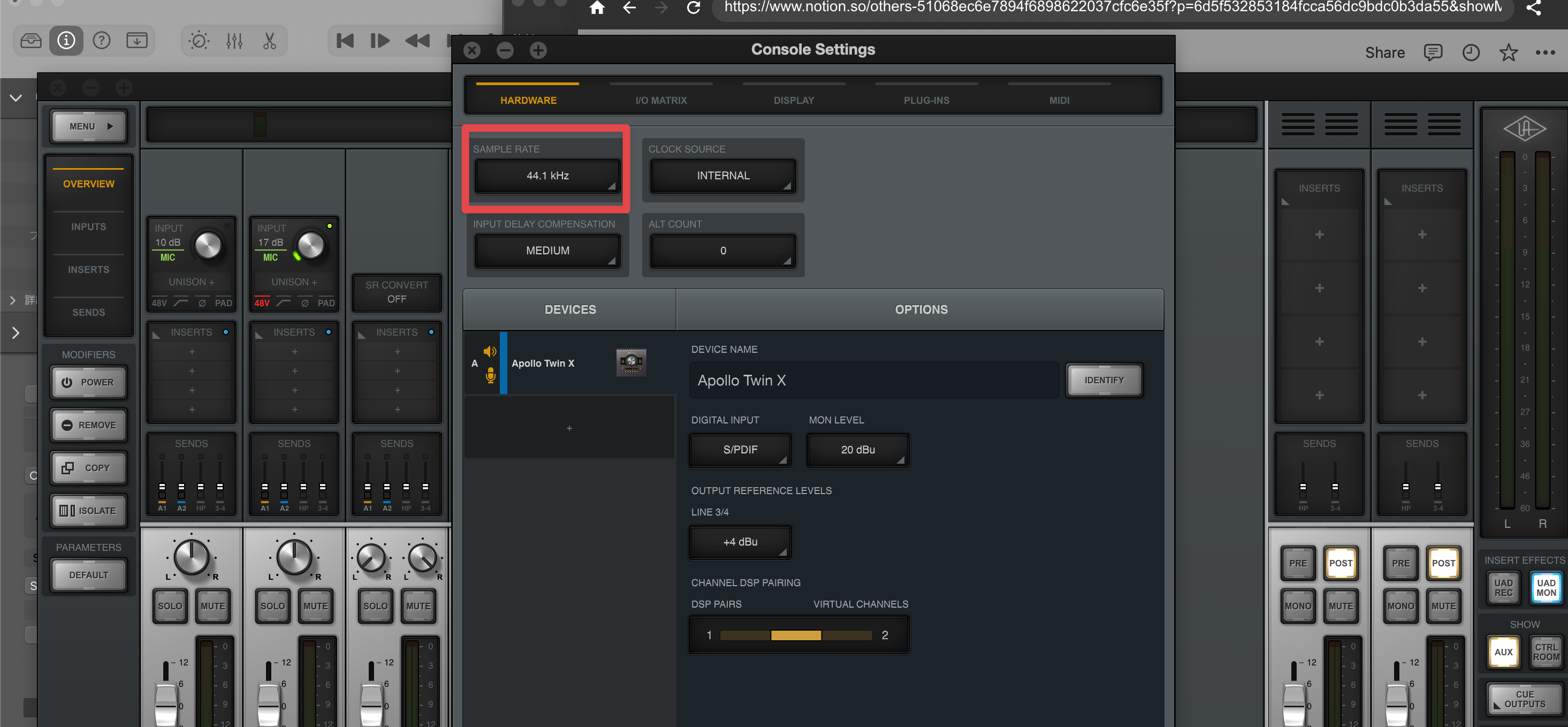The width and height of the screenshot is (1568, 727).
Task: Click the speaker icon for Apollo Twin X
Action: point(490,351)
